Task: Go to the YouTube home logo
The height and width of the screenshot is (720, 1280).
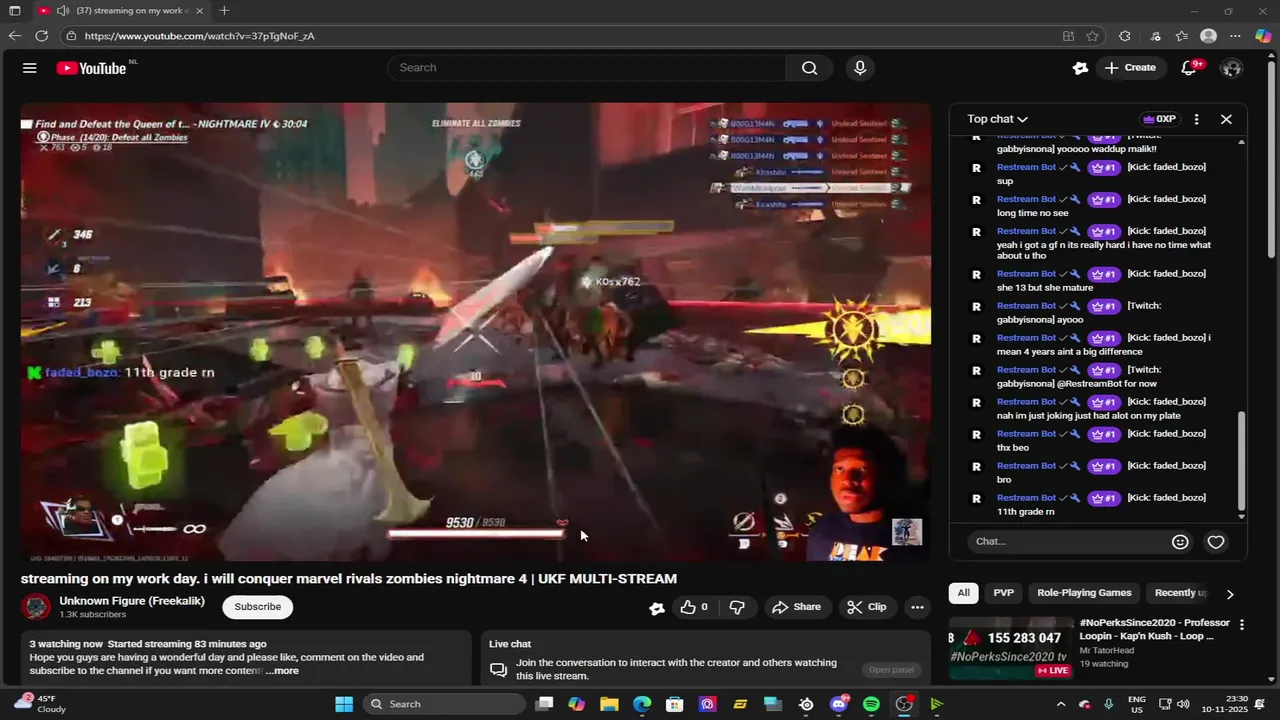Action: click(x=91, y=68)
